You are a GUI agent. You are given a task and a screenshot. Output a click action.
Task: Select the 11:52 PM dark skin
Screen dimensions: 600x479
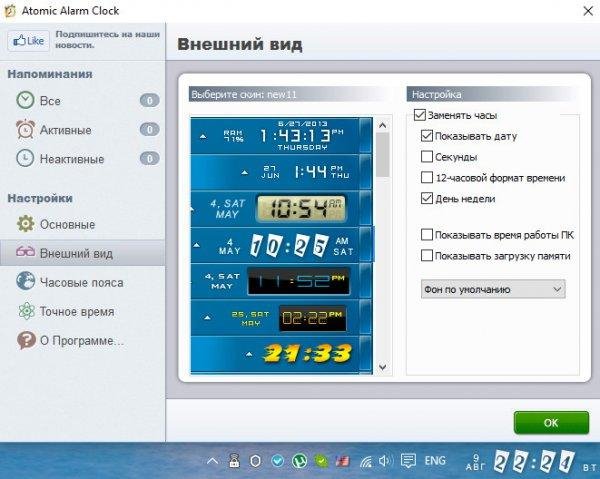click(281, 281)
